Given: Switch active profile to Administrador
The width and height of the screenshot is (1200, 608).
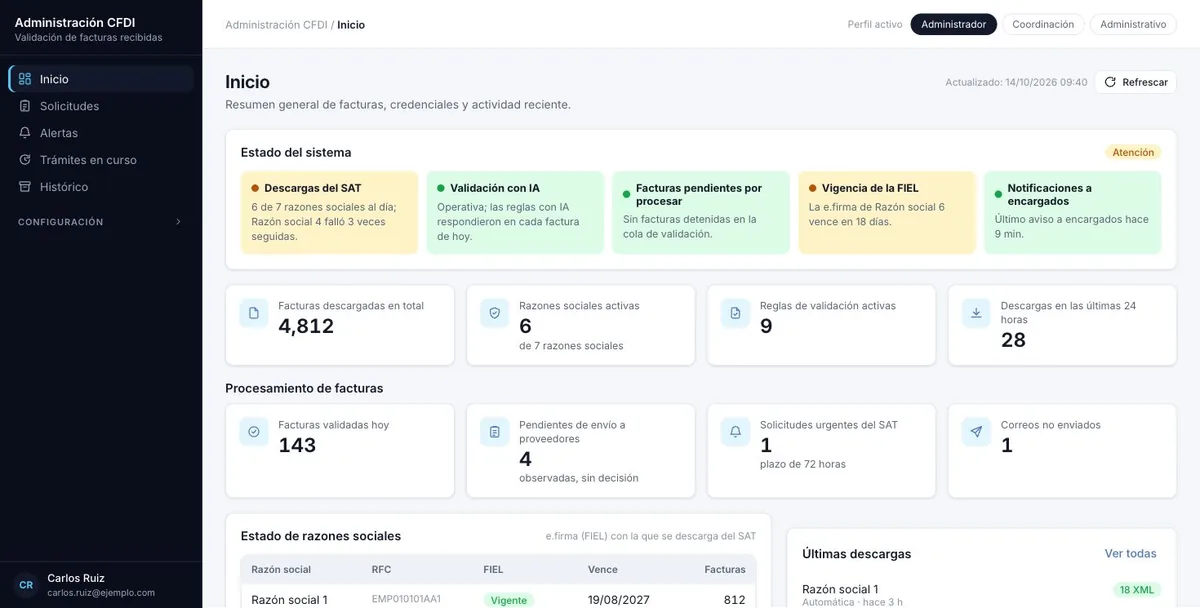Looking at the screenshot, I should [954, 24].
